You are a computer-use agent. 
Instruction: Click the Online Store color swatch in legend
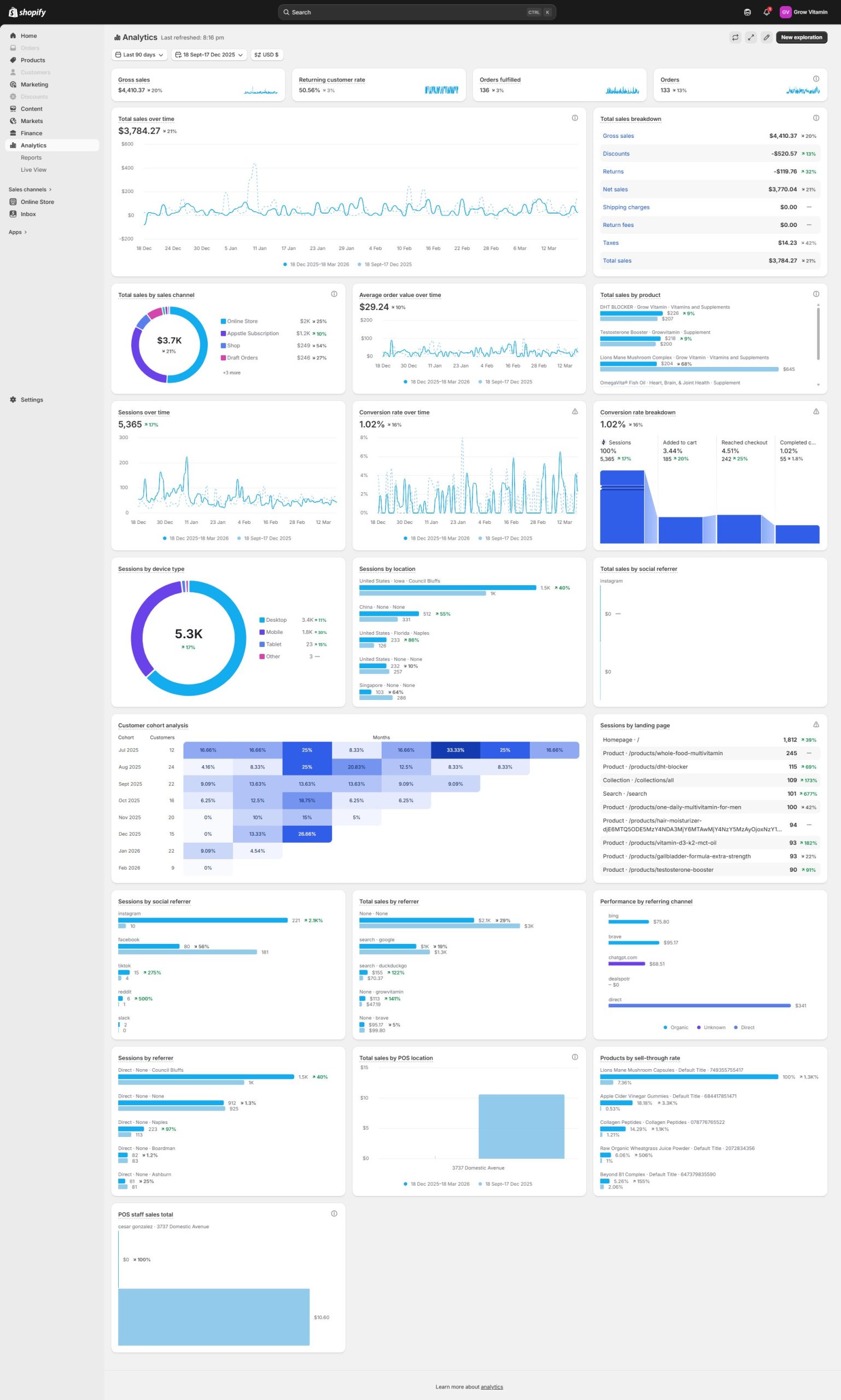tap(223, 322)
